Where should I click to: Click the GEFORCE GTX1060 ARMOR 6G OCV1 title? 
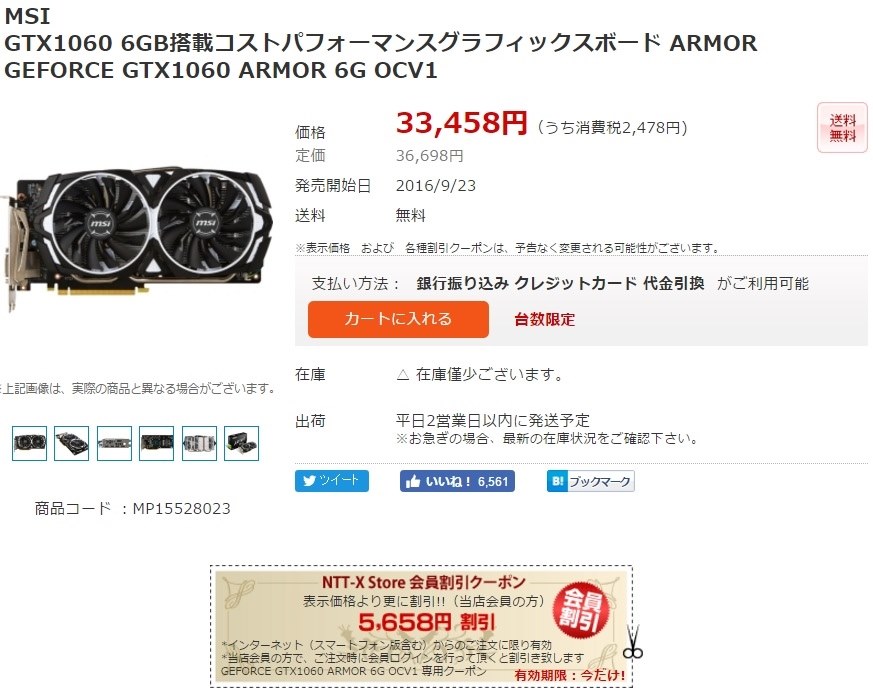tap(221, 70)
